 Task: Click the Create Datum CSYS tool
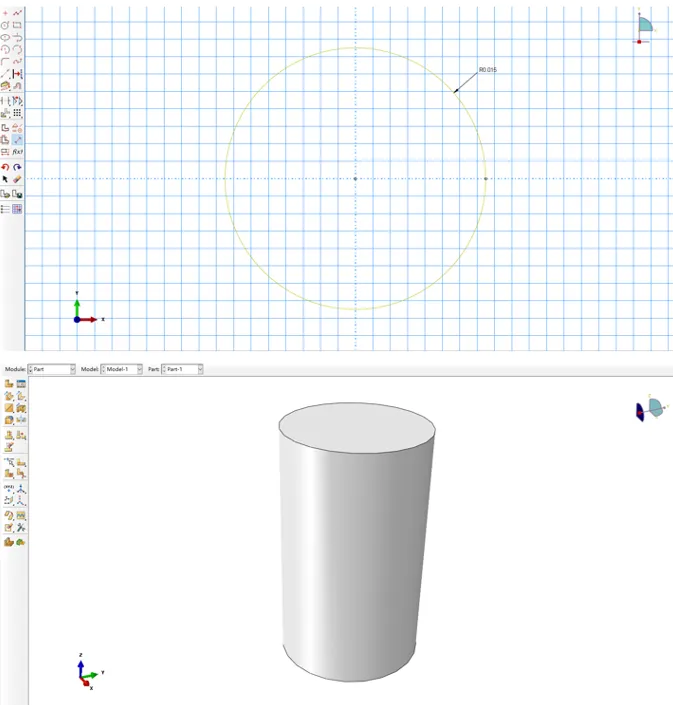21,500
